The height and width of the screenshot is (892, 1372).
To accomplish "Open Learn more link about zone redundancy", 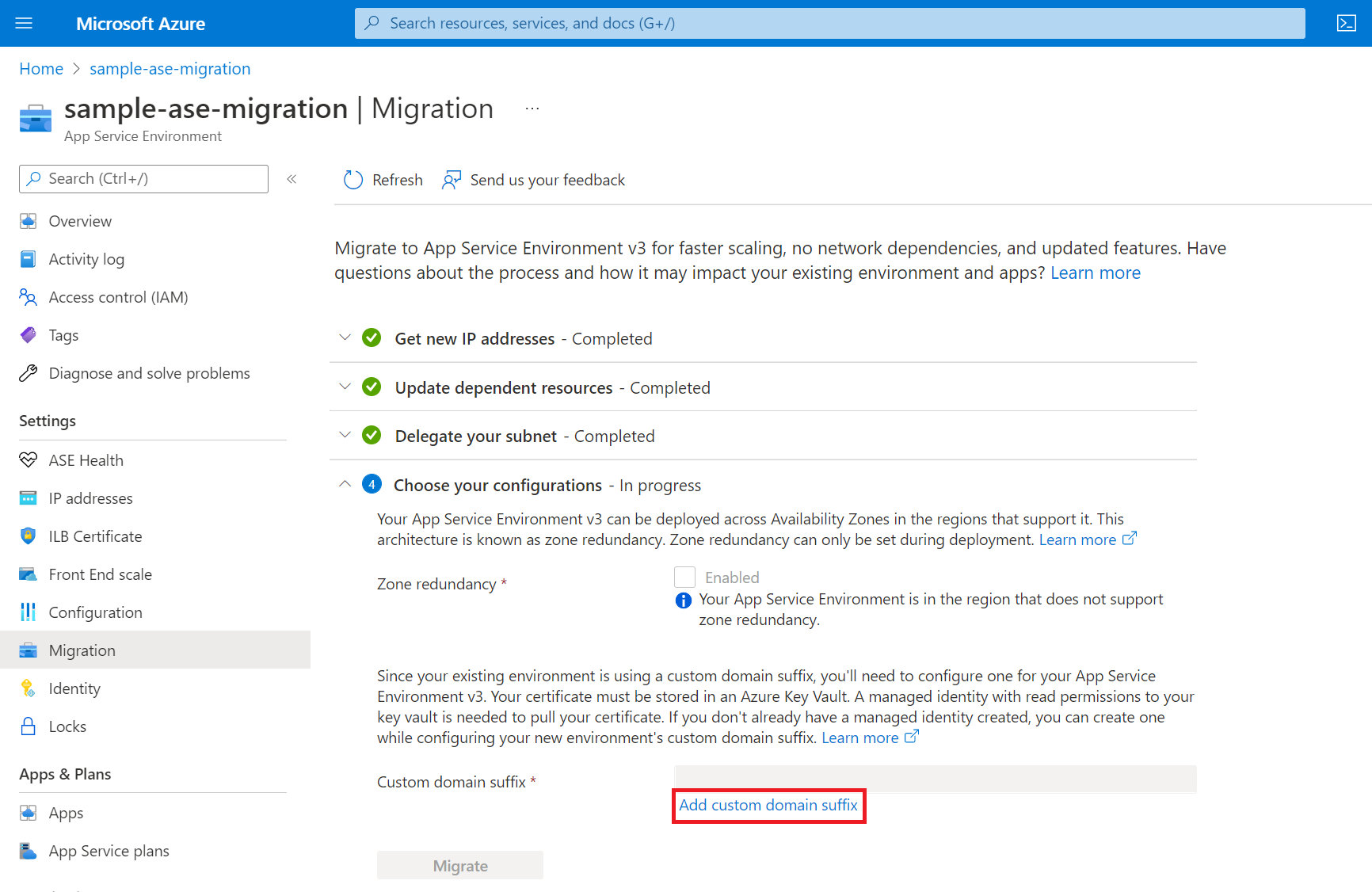I will [1088, 539].
